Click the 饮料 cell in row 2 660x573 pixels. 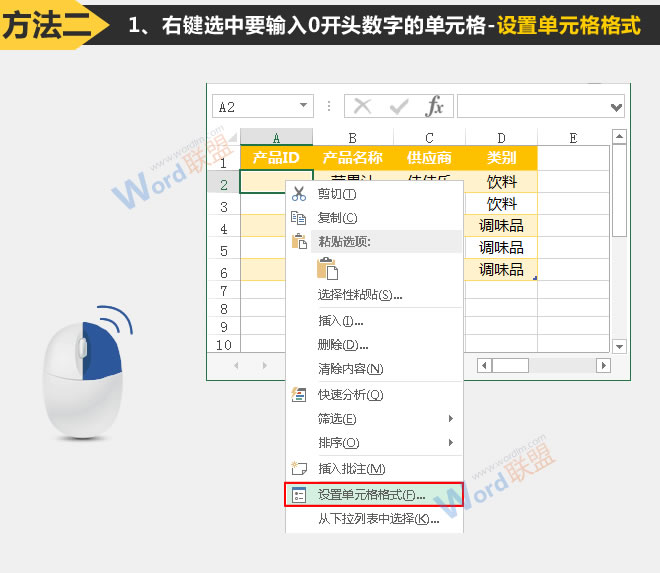pyautogui.click(x=501, y=182)
